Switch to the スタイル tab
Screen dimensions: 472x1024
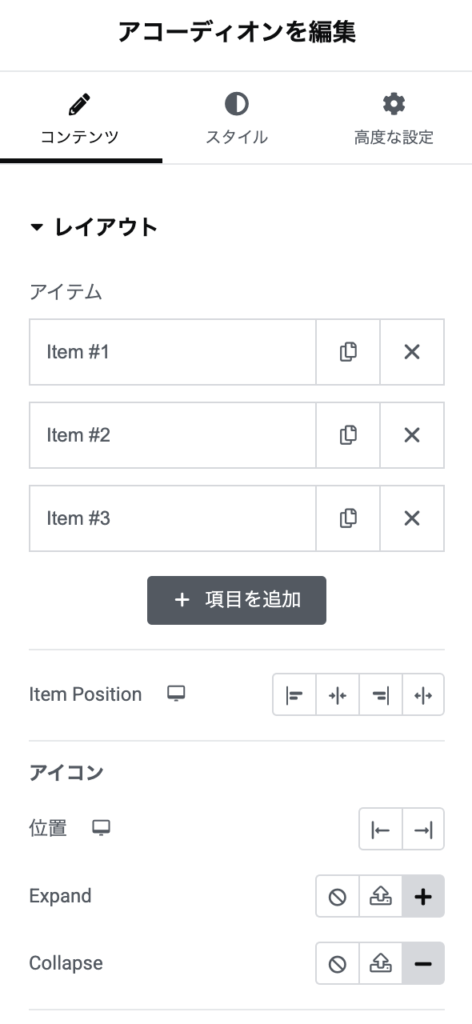point(236,120)
